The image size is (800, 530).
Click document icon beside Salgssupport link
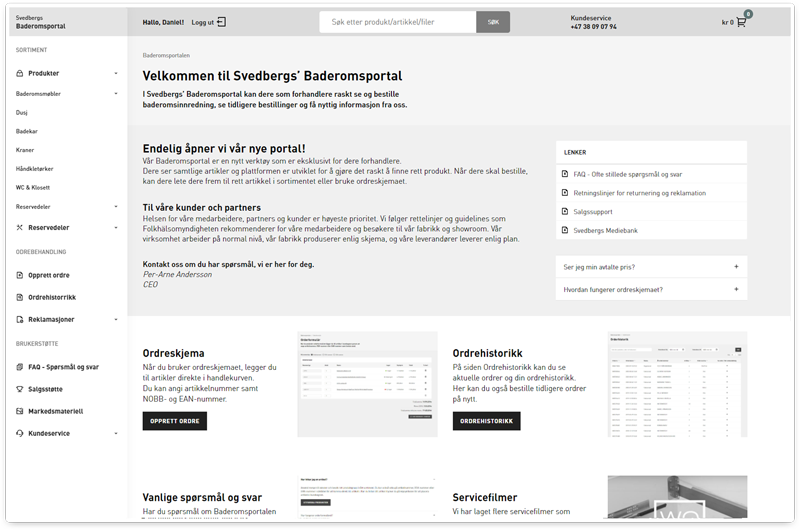click(x=565, y=211)
